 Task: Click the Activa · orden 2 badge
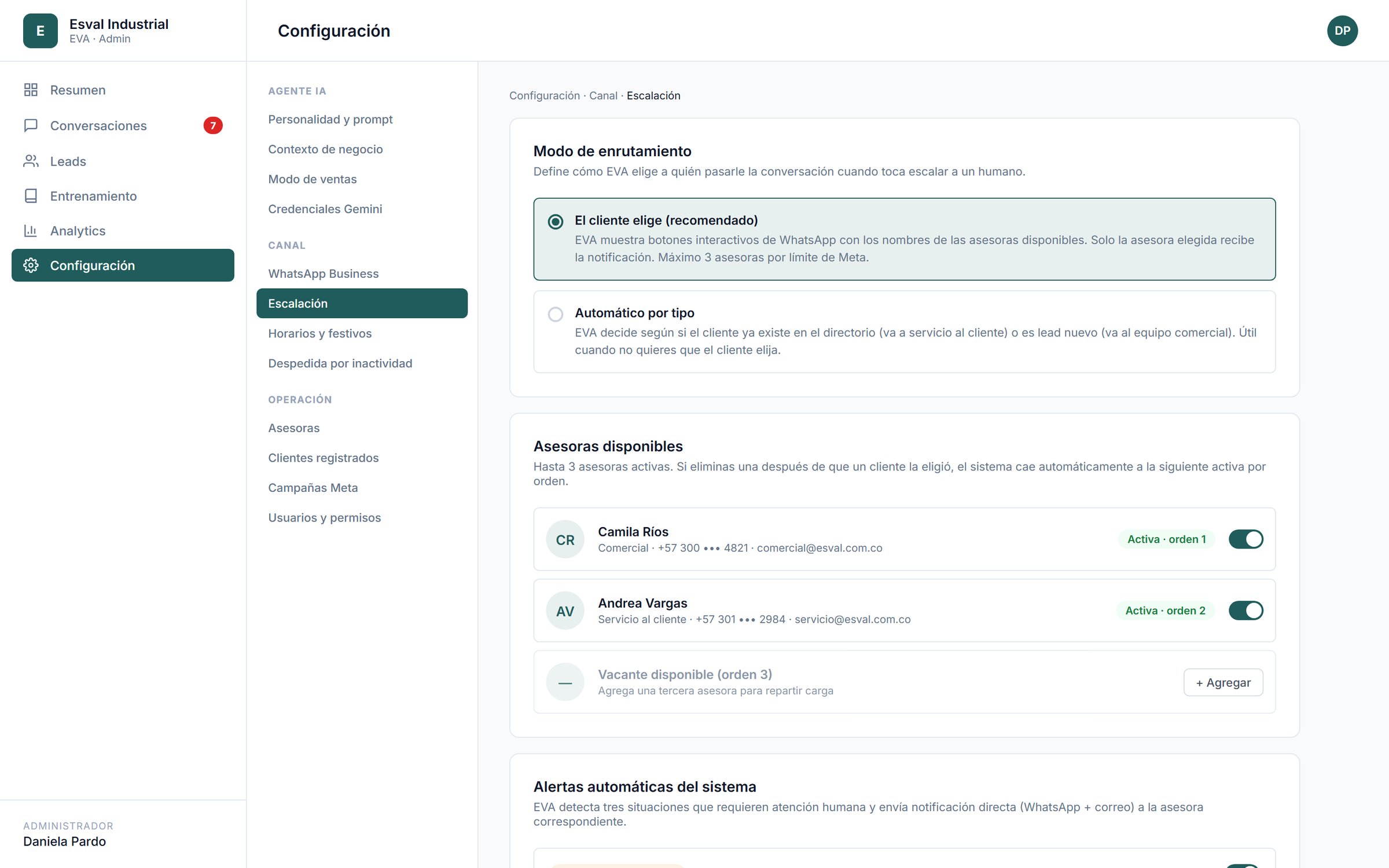pyautogui.click(x=1165, y=610)
